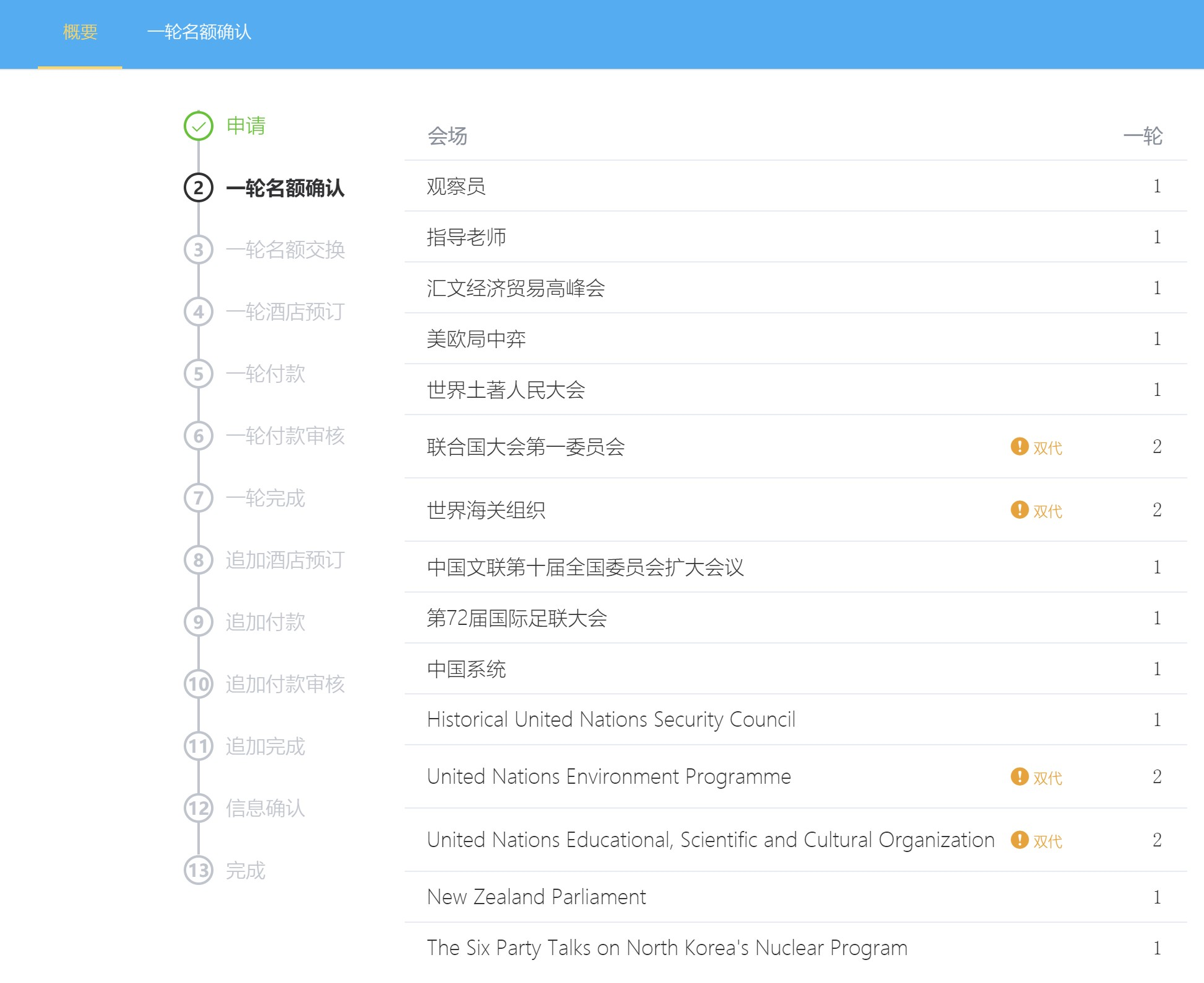Click step 7 circle icon

tap(199, 498)
